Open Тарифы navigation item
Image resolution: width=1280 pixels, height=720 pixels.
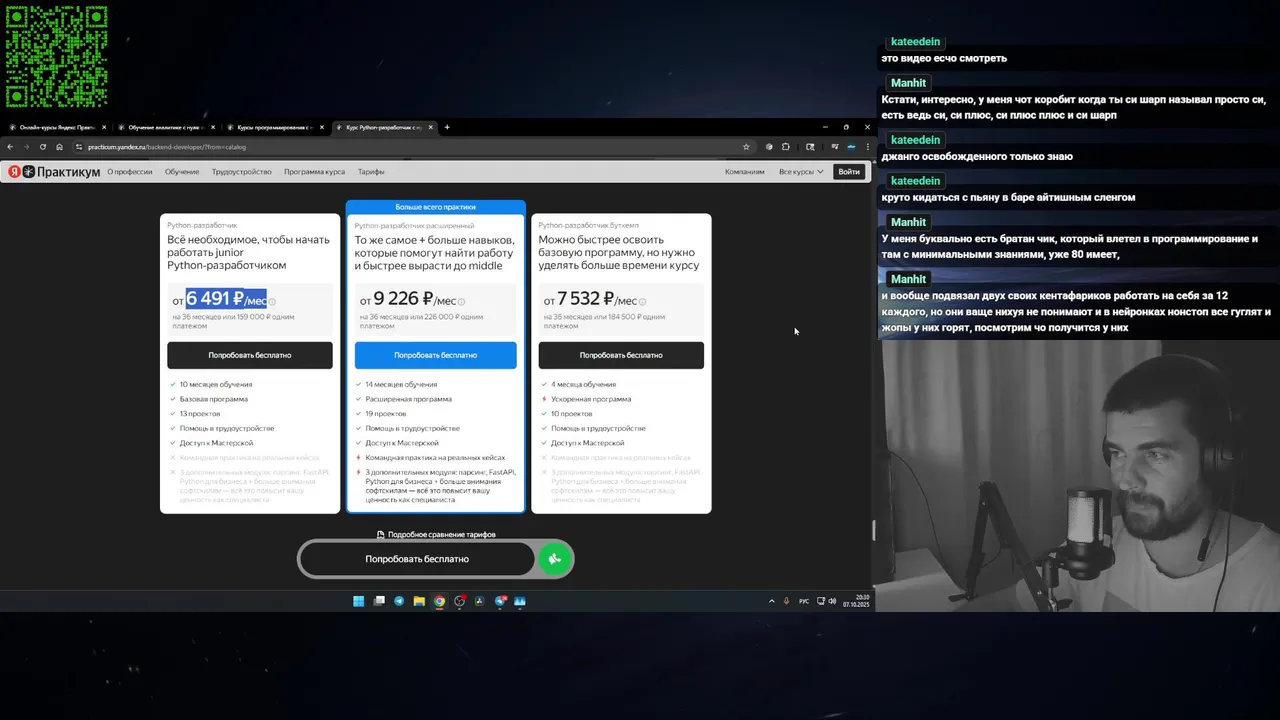[371, 172]
